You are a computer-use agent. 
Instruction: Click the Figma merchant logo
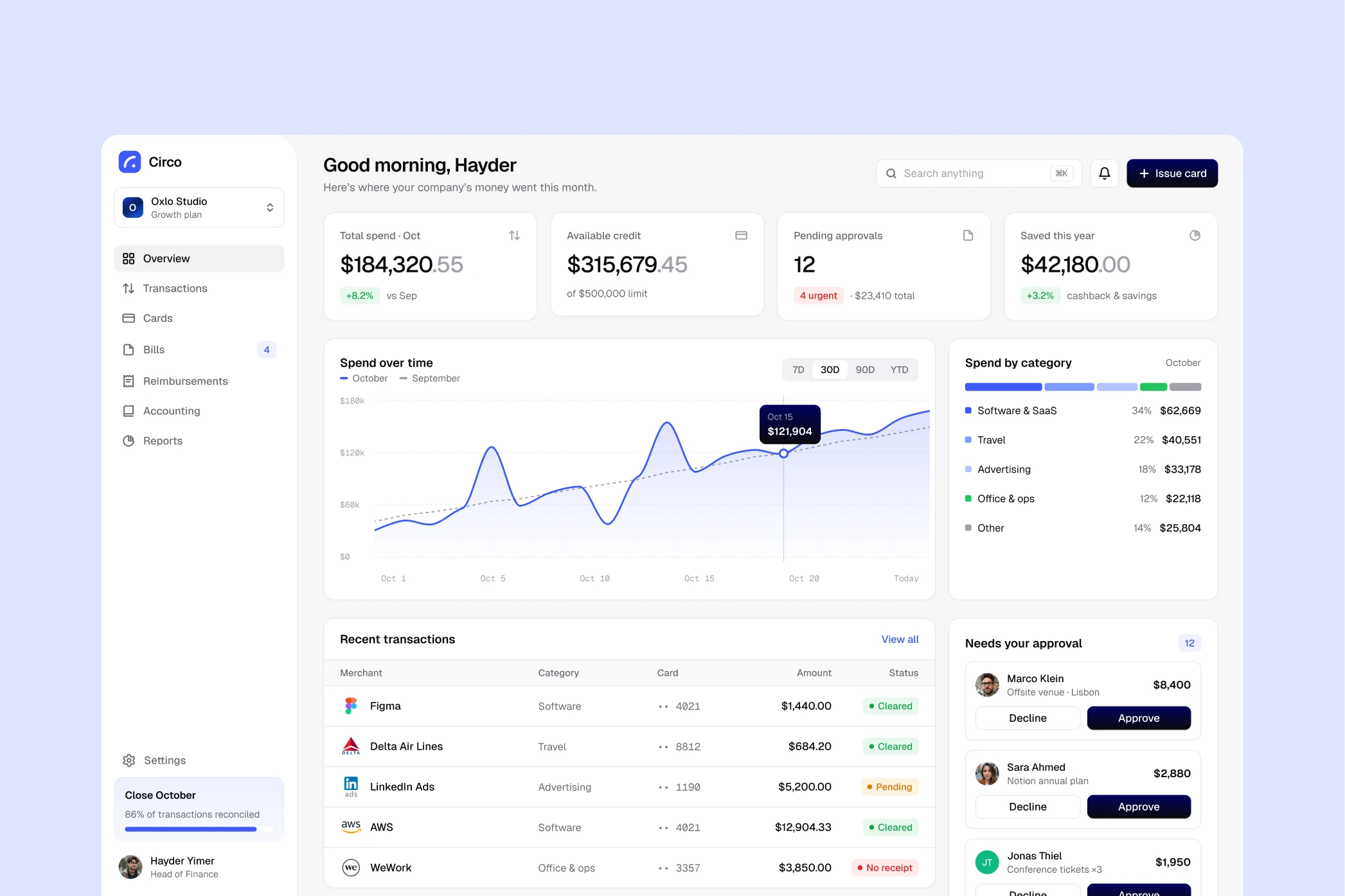click(351, 706)
